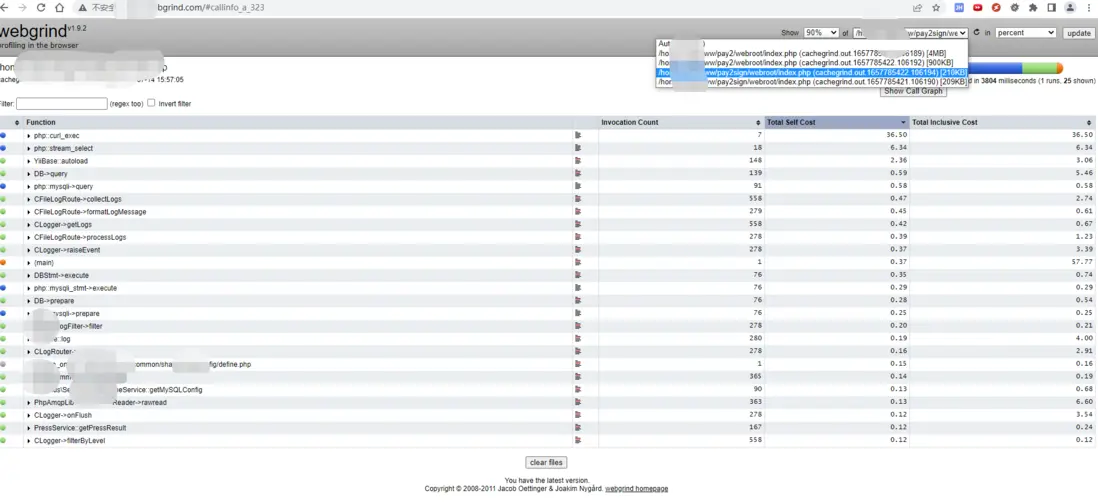
Task: Bookmark this page with star icon
Action: 936,8
